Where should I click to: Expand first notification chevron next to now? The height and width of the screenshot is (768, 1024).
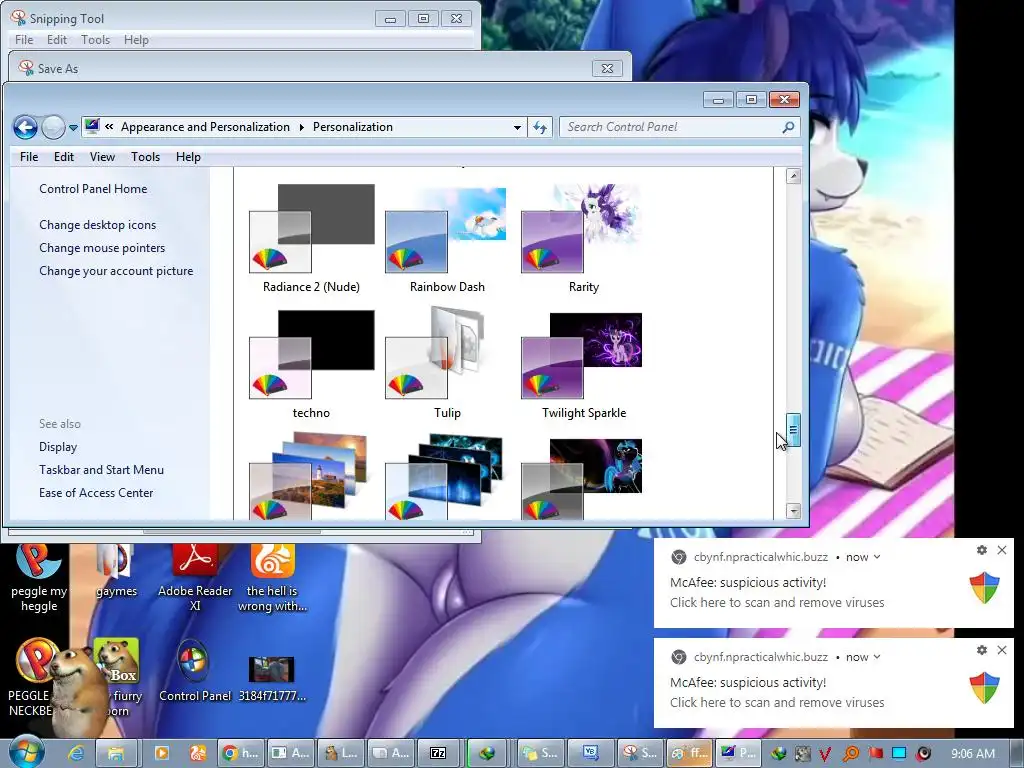click(x=877, y=557)
